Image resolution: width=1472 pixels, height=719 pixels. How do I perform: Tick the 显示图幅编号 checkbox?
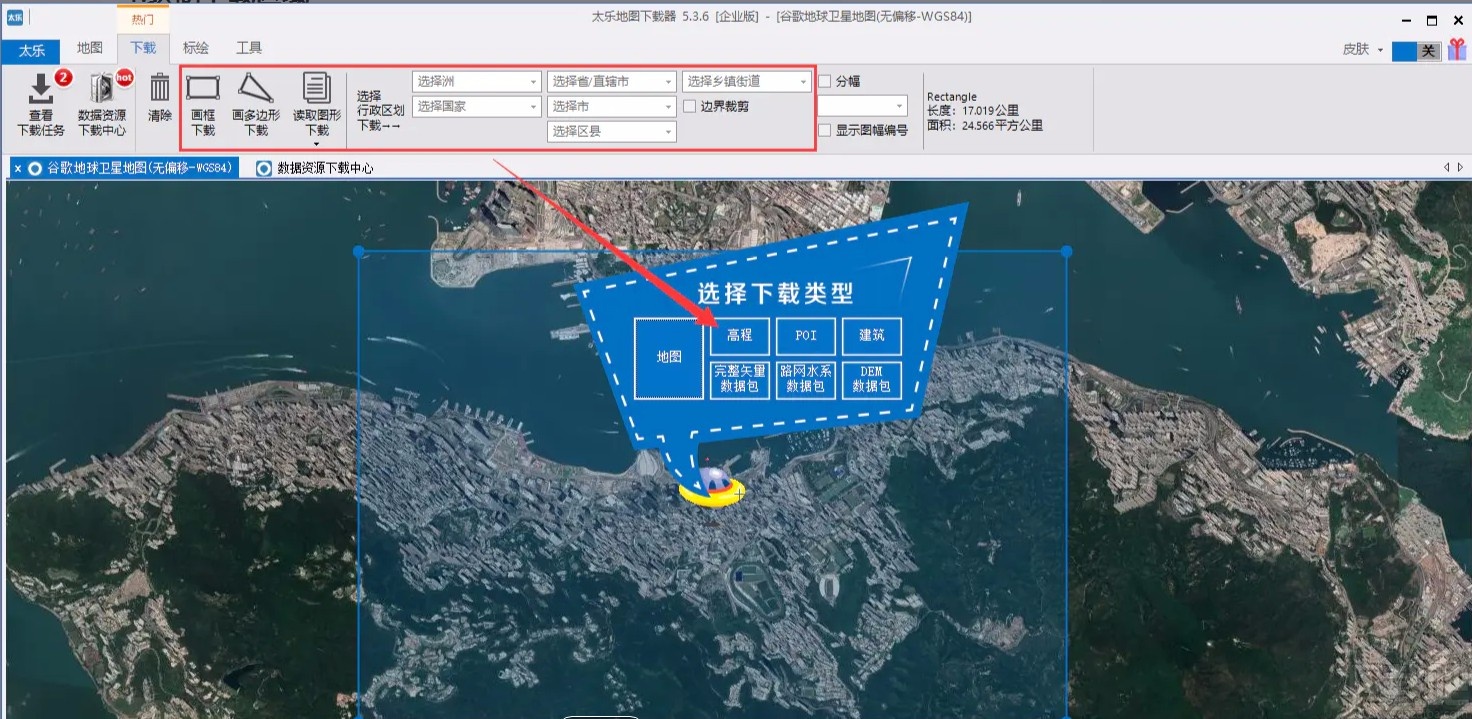click(825, 130)
